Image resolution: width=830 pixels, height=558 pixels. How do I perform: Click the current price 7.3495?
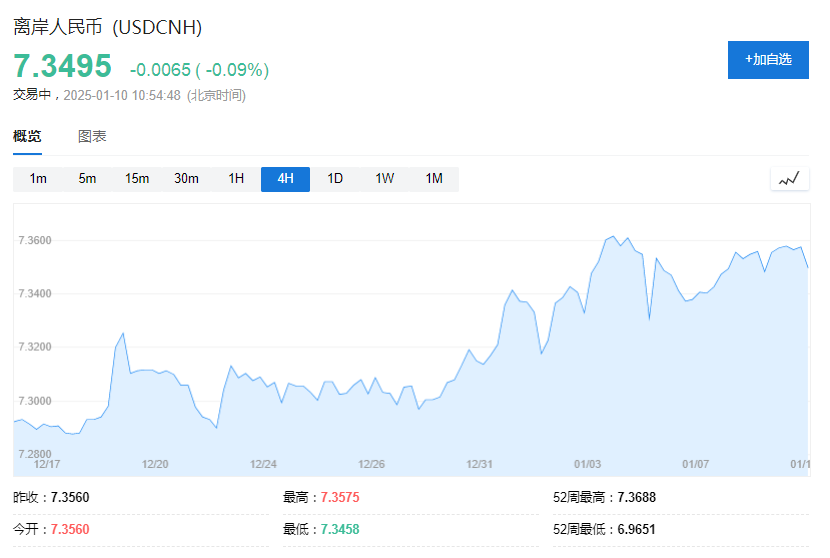(62, 66)
